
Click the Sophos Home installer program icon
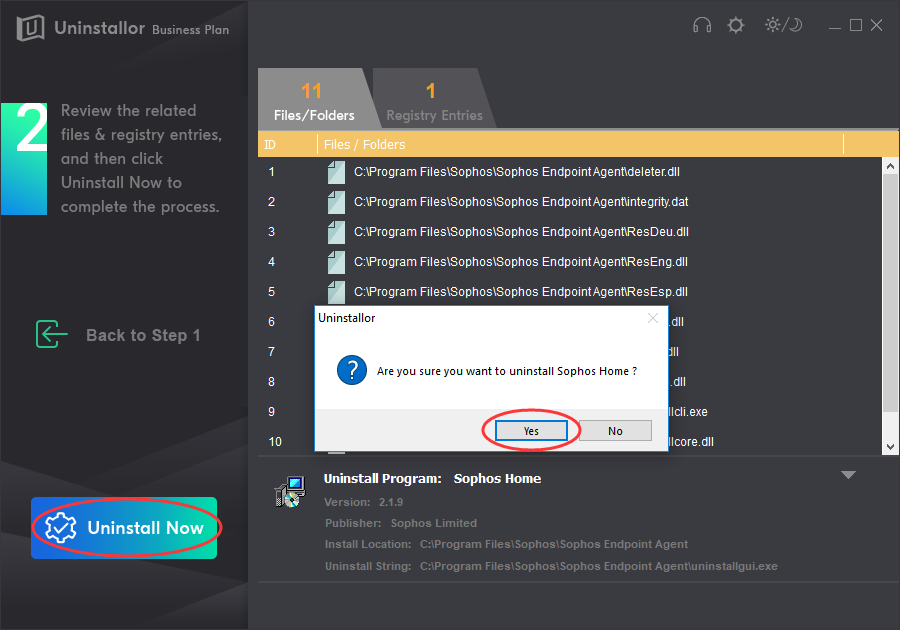click(290, 492)
